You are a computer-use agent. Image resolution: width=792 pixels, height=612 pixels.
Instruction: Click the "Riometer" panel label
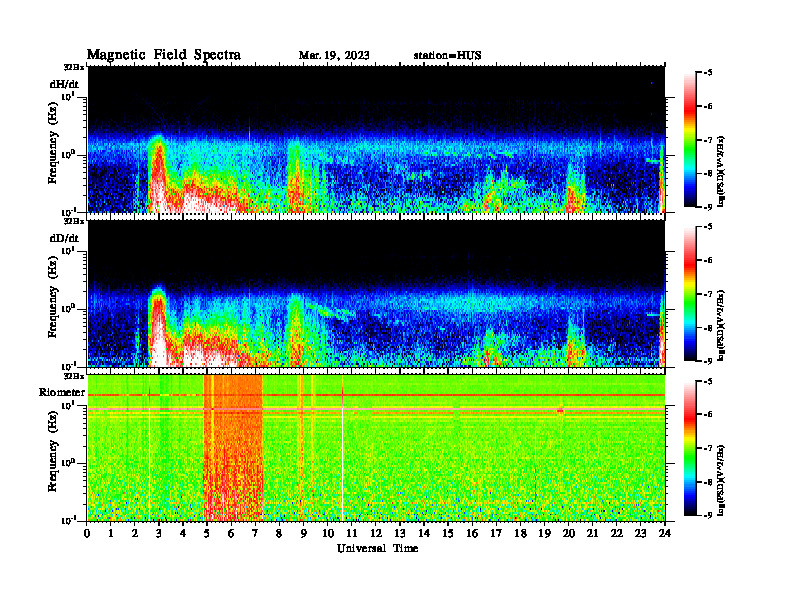tap(62, 392)
